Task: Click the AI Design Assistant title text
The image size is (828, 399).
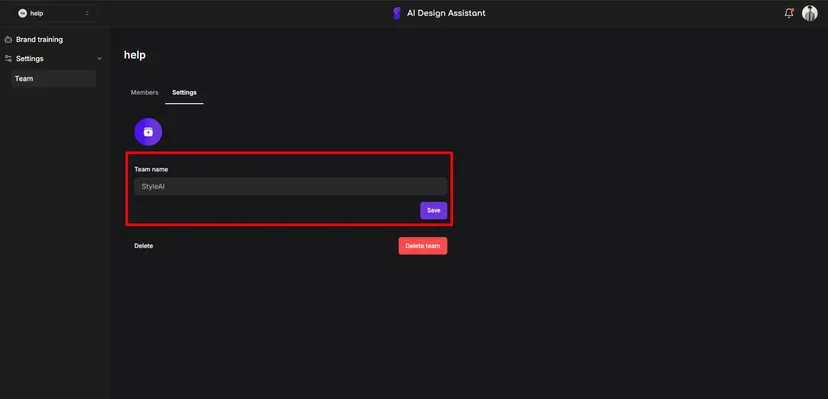Action: pyautogui.click(x=446, y=13)
